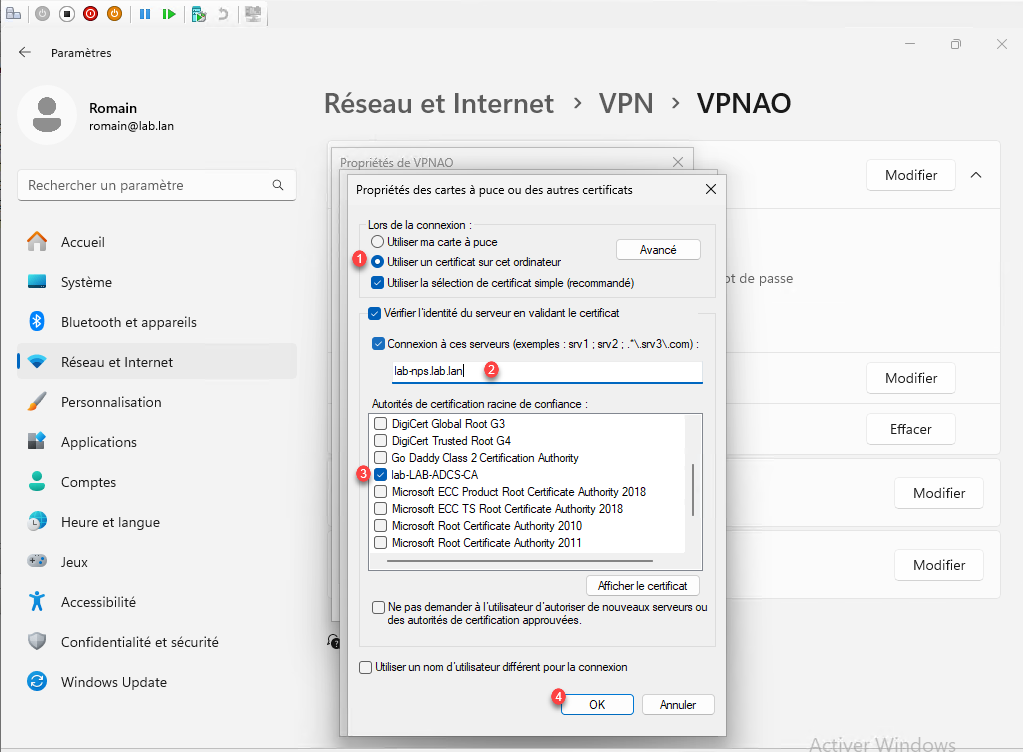The height and width of the screenshot is (752, 1023).
Task: Open Bluetooth et appareils settings category
Action: tap(128, 322)
